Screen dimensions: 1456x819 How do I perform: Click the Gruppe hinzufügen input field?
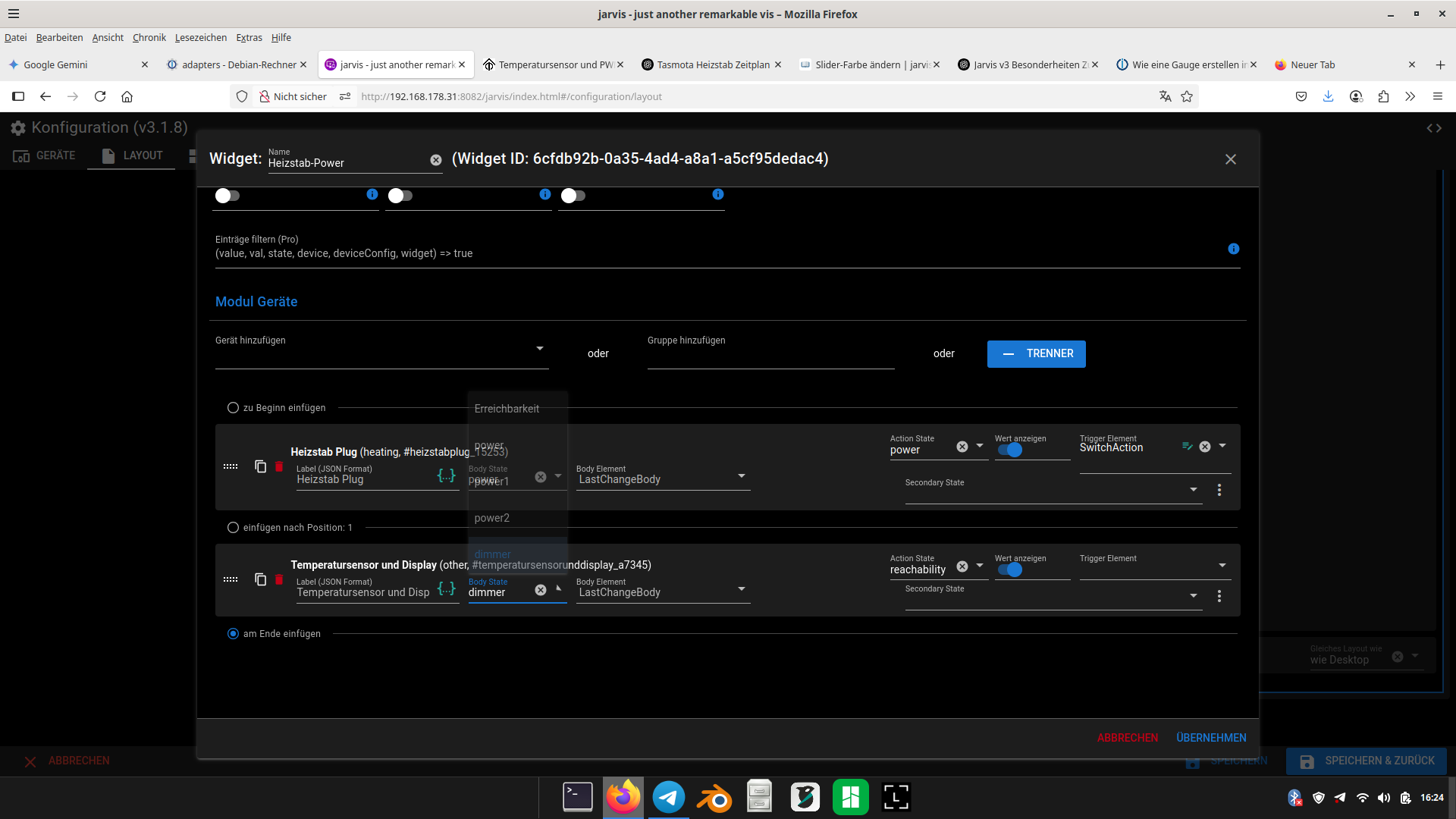(x=770, y=356)
